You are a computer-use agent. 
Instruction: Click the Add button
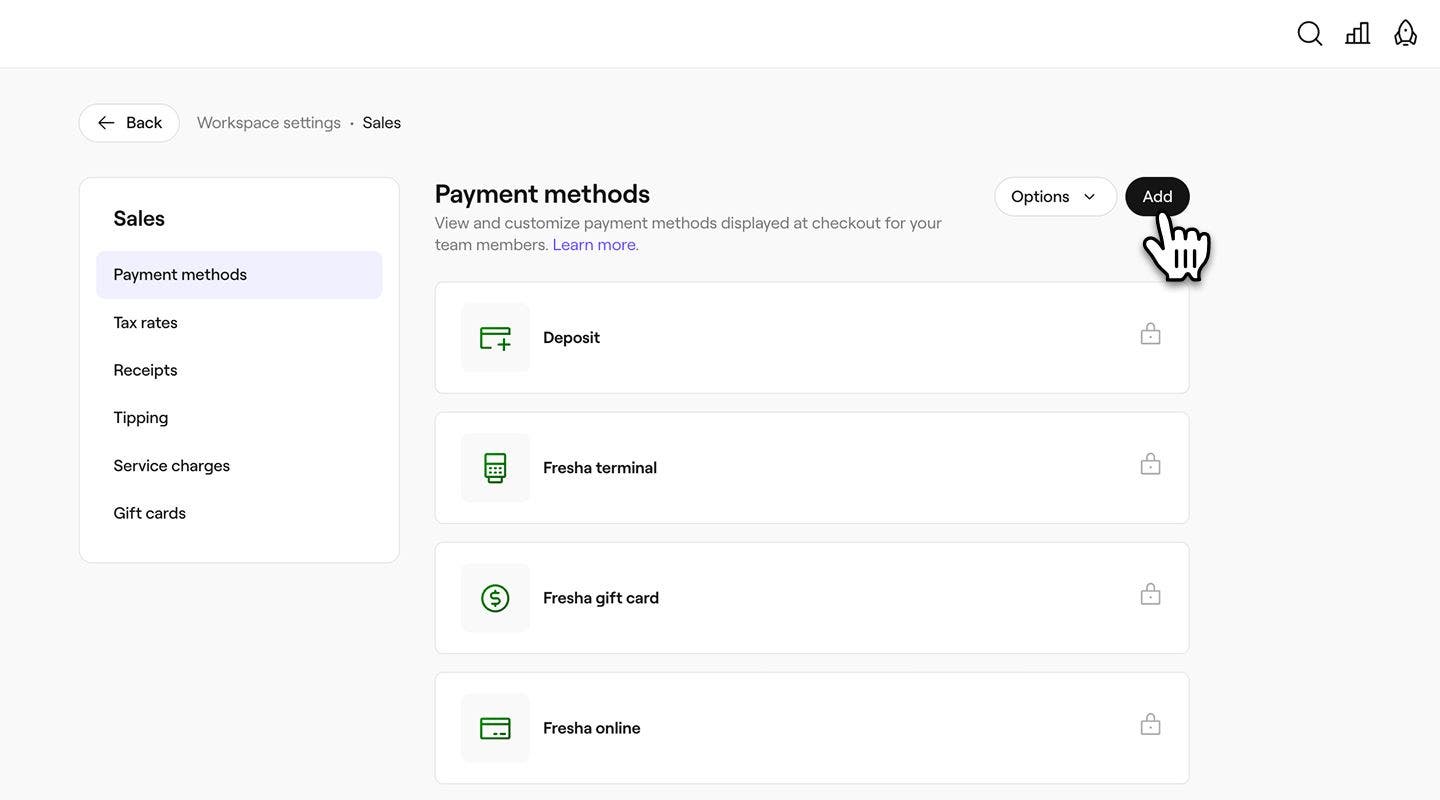coord(1157,197)
